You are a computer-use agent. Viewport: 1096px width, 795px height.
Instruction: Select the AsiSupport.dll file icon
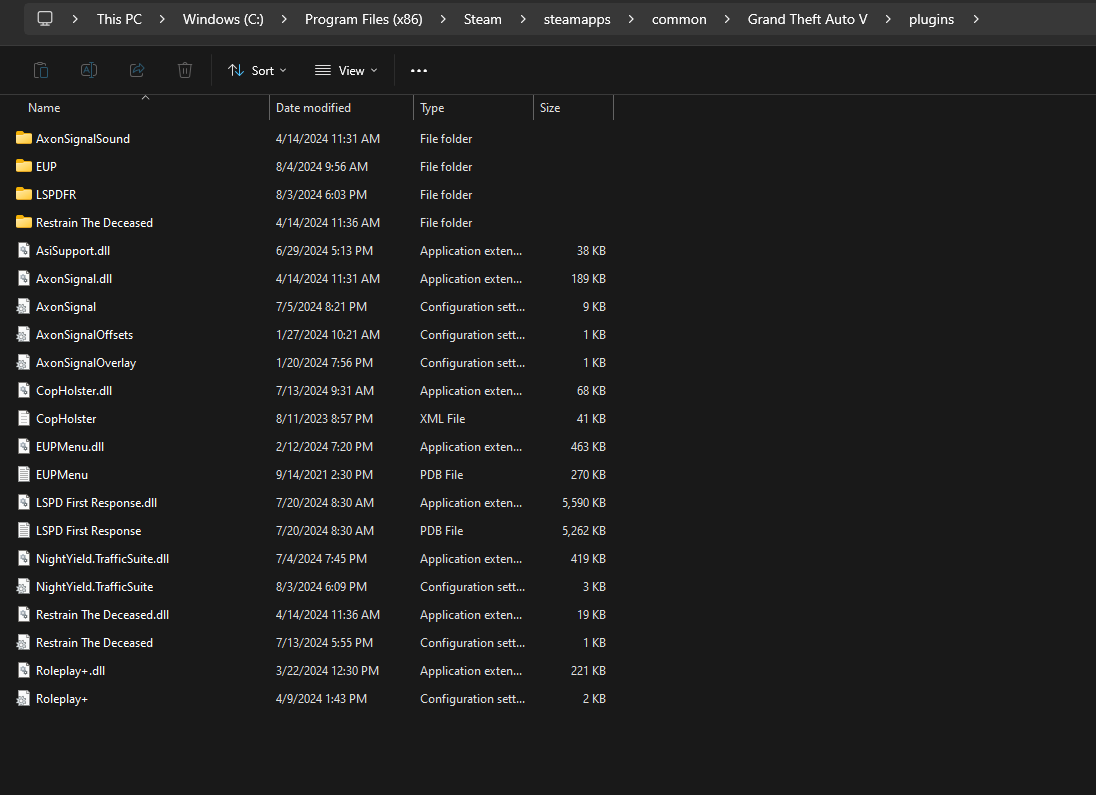[x=24, y=250]
